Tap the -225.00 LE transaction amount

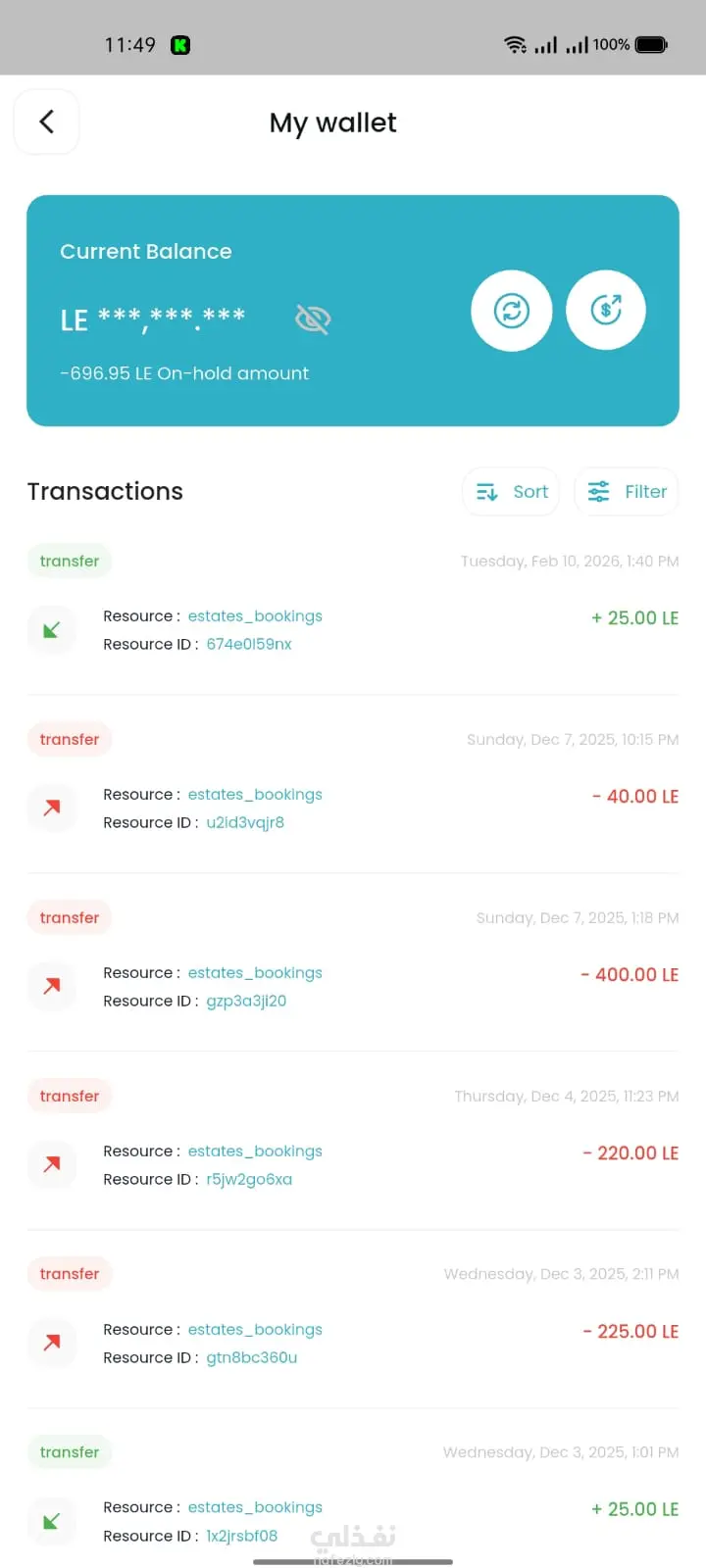(x=630, y=1332)
